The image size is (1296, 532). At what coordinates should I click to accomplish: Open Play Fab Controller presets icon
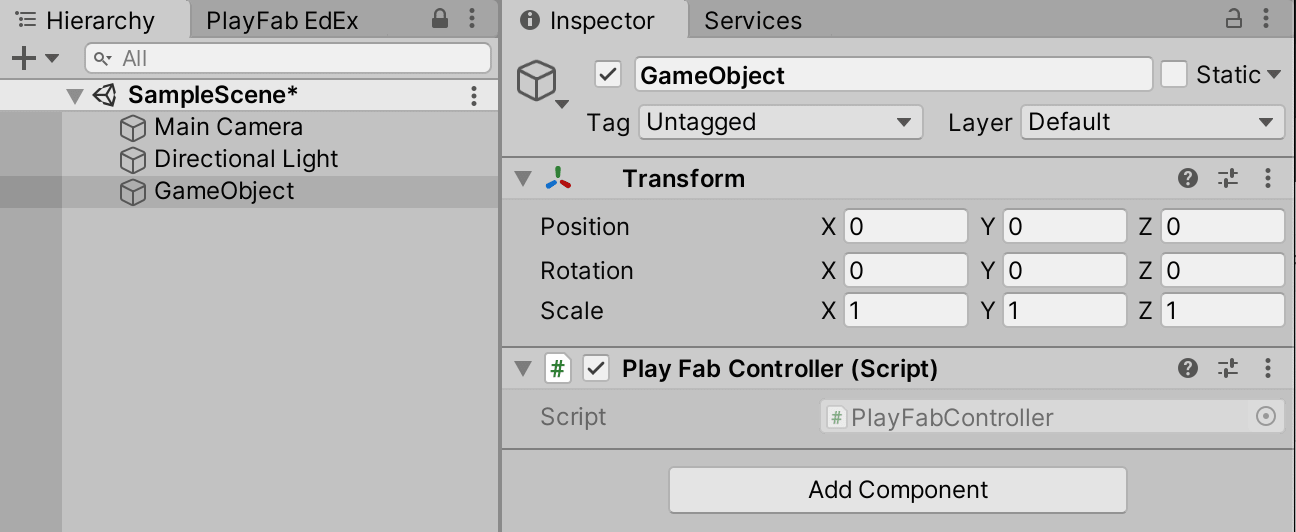[1228, 368]
